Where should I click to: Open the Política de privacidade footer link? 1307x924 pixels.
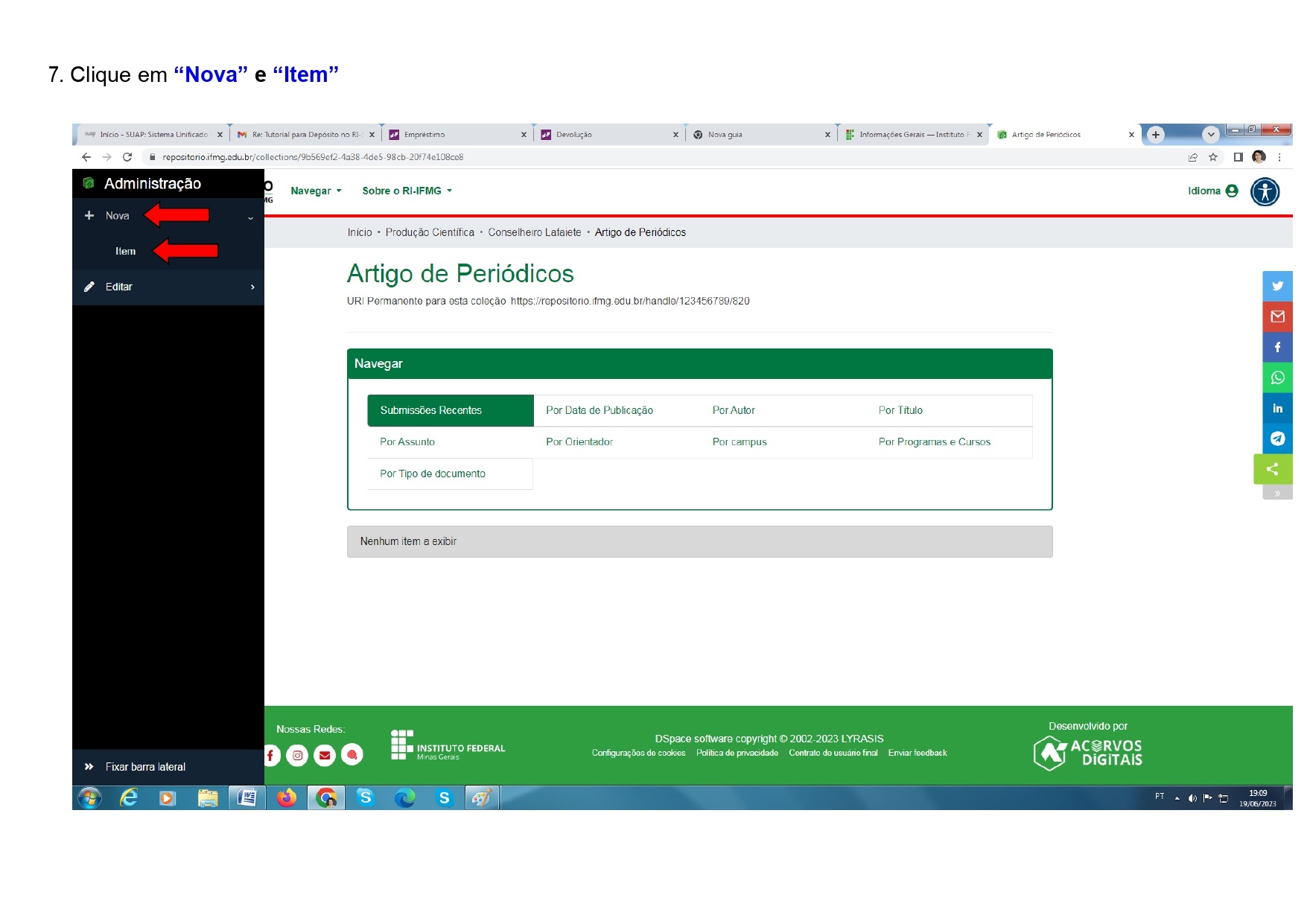(x=737, y=753)
